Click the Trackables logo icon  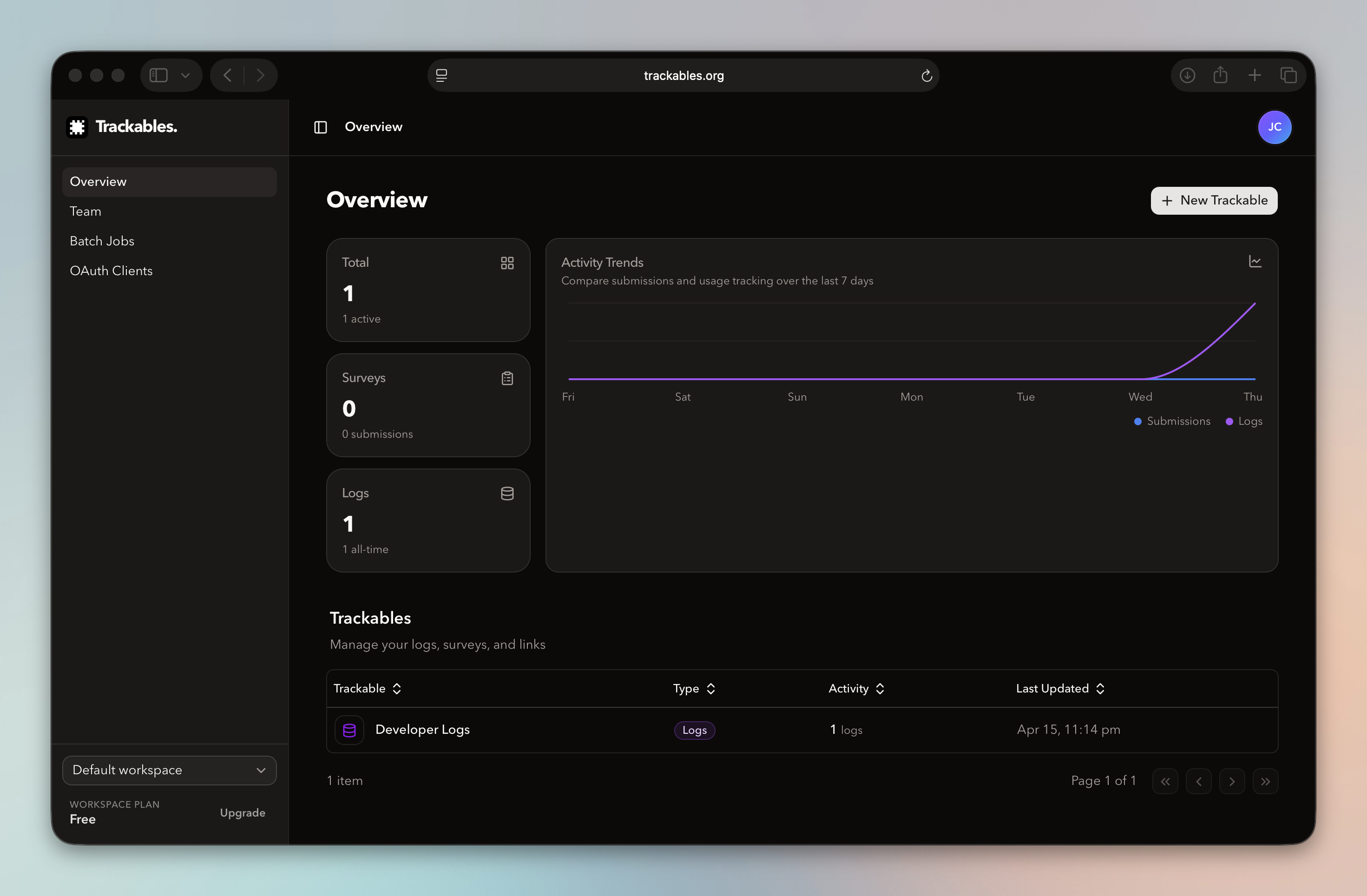[x=77, y=127]
